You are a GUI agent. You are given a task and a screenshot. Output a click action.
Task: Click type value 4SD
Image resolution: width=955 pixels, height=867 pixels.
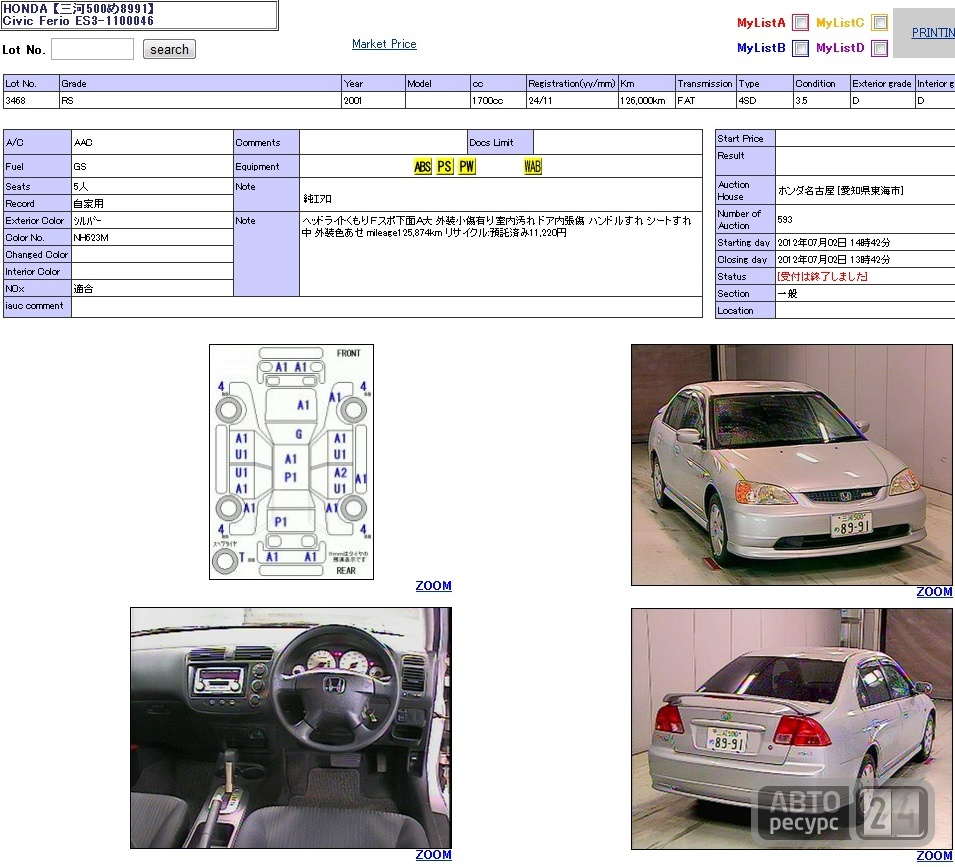point(747,100)
